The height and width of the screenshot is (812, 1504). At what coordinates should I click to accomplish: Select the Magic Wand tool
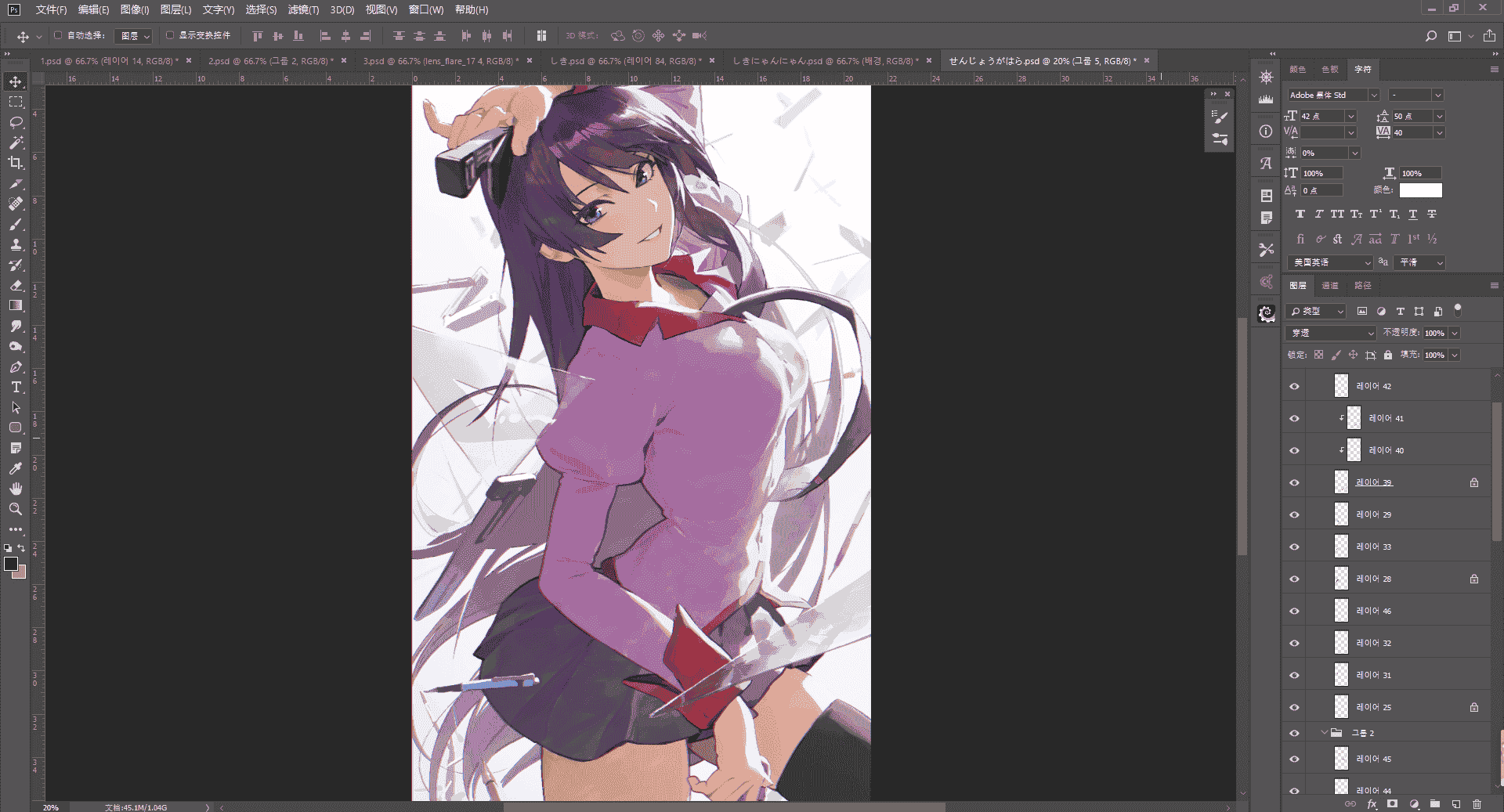[x=16, y=143]
